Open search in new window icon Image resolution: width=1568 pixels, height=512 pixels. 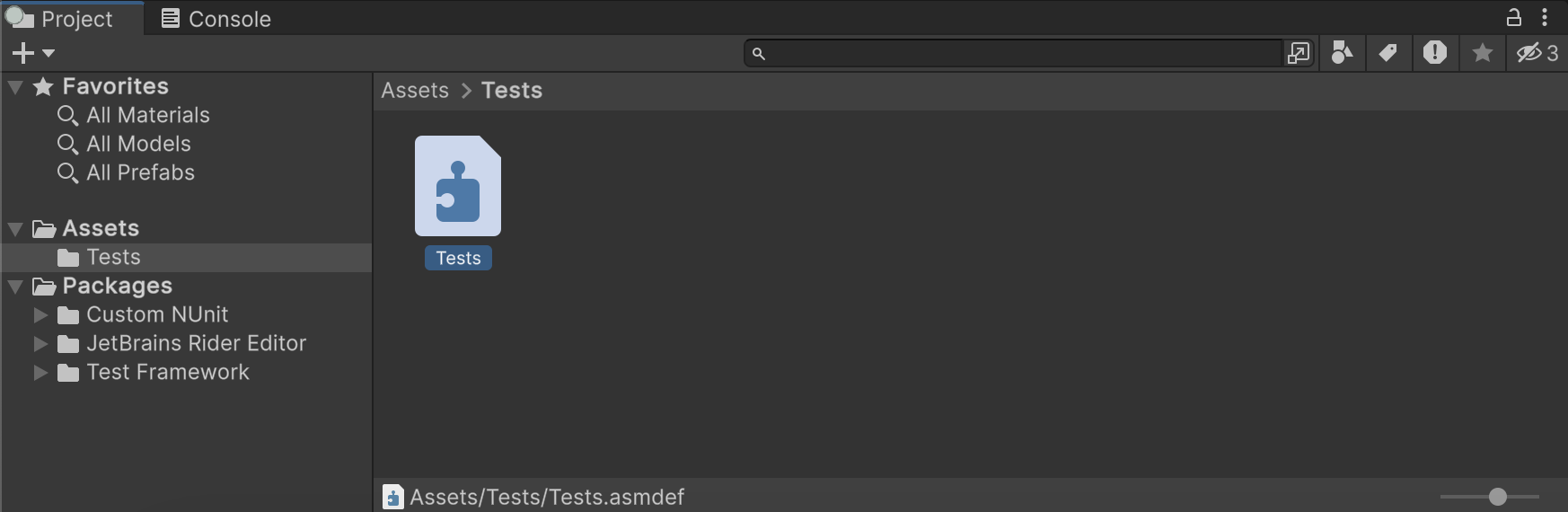click(x=1299, y=54)
